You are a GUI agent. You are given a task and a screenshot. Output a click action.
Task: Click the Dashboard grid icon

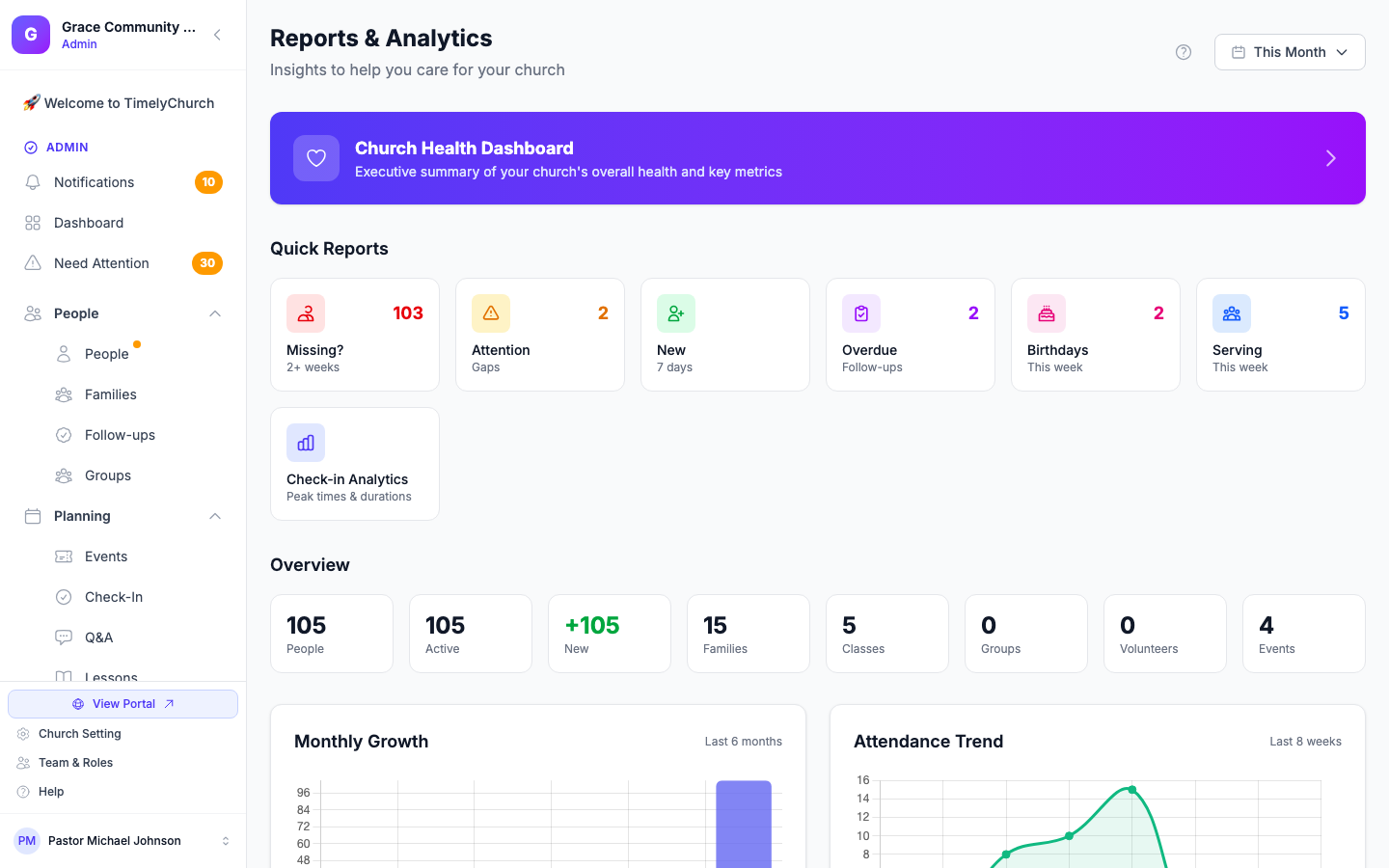coord(33,223)
